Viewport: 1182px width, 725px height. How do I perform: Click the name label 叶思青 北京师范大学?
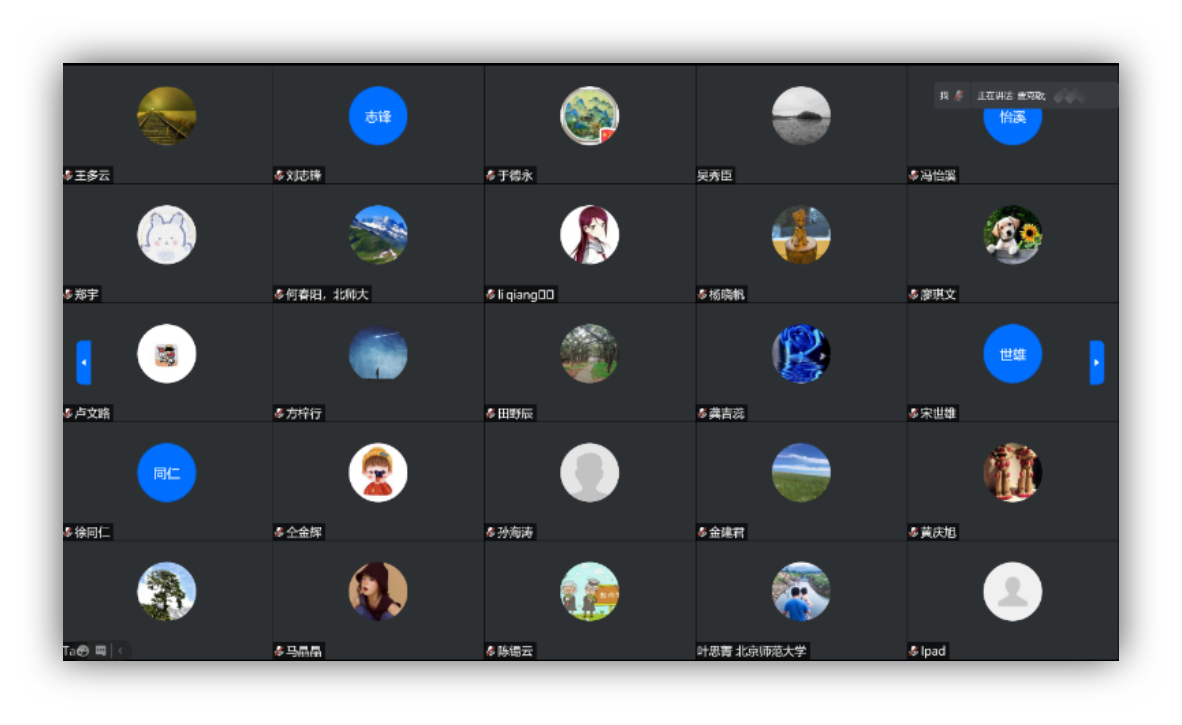pos(752,652)
